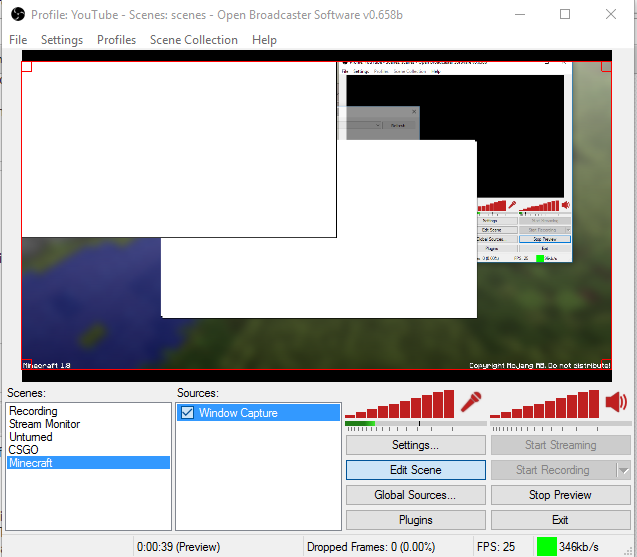Select Window Capture source row

coord(258,413)
